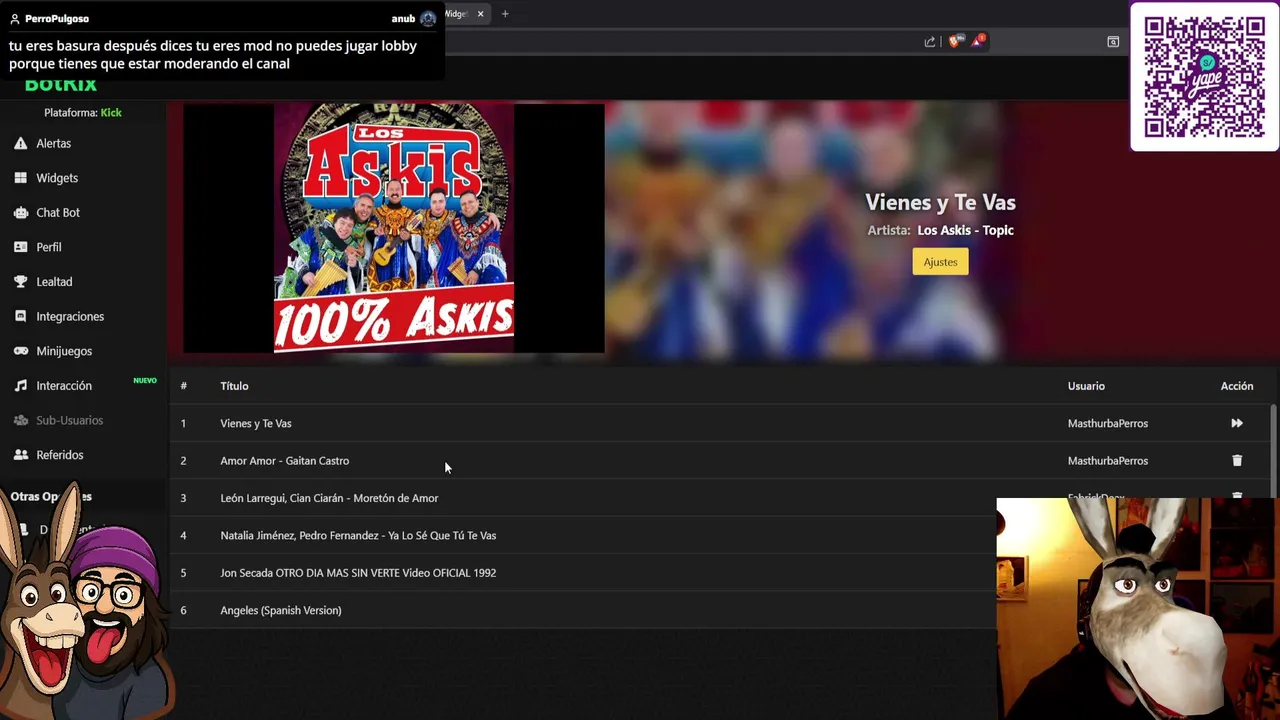Click the browser sidebar panel icon
Image resolution: width=1280 pixels, height=720 pixels.
click(1113, 41)
